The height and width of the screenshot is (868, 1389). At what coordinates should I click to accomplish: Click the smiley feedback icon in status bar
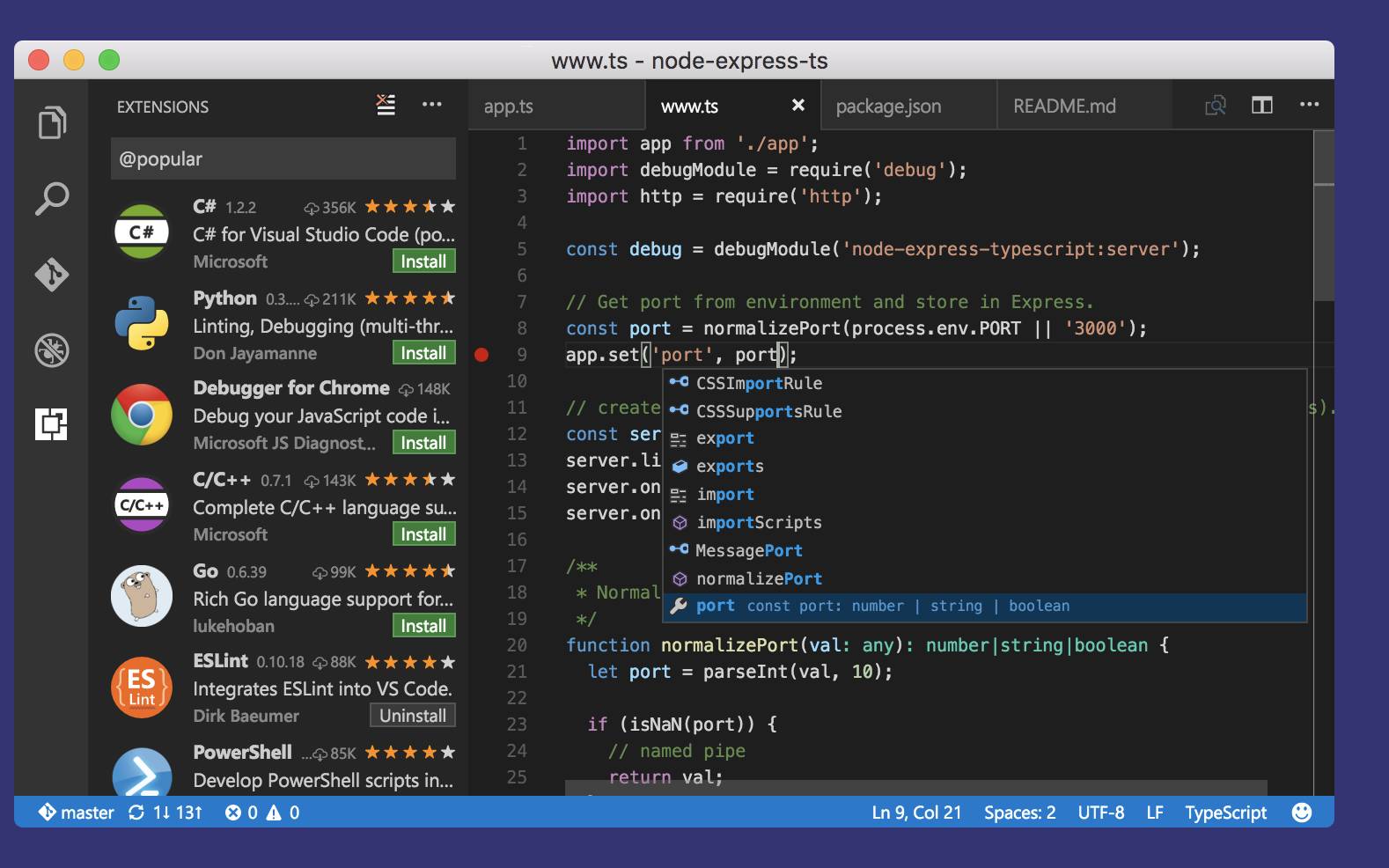pyautogui.click(x=1301, y=813)
